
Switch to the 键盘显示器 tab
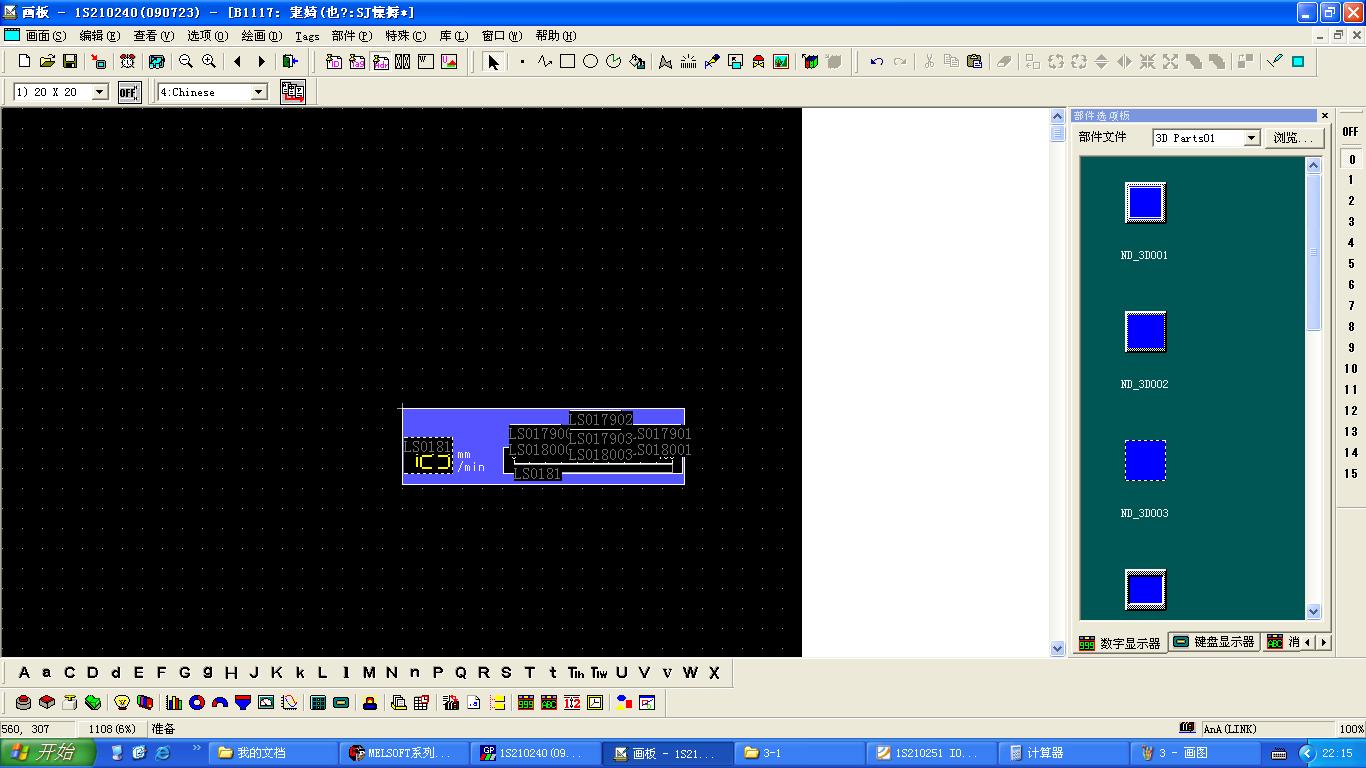(x=1214, y=642)
